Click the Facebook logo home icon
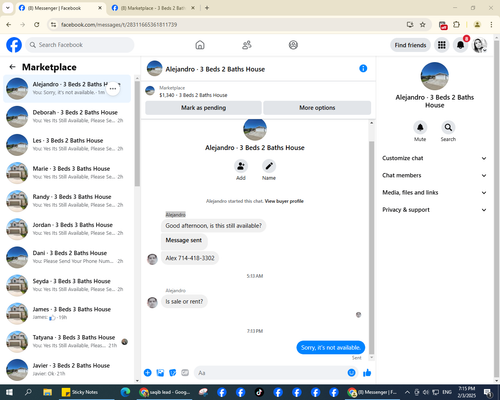Viewport: 500px width, 400px height. coord(14,45)
